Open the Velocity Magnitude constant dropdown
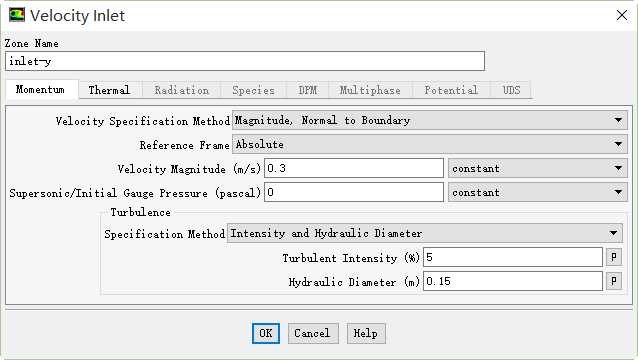Image resolution: width=638 pixels, height=360 pixels. click(x=537, y=168)
